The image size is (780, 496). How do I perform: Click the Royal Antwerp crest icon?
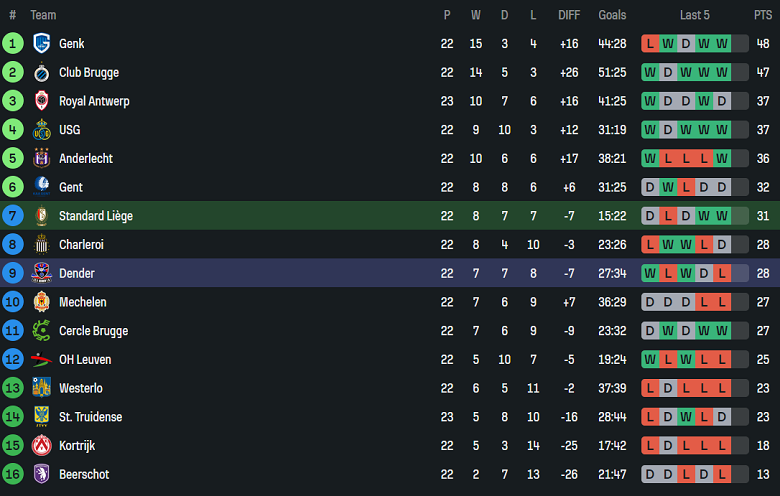click(x=41, y=101)
